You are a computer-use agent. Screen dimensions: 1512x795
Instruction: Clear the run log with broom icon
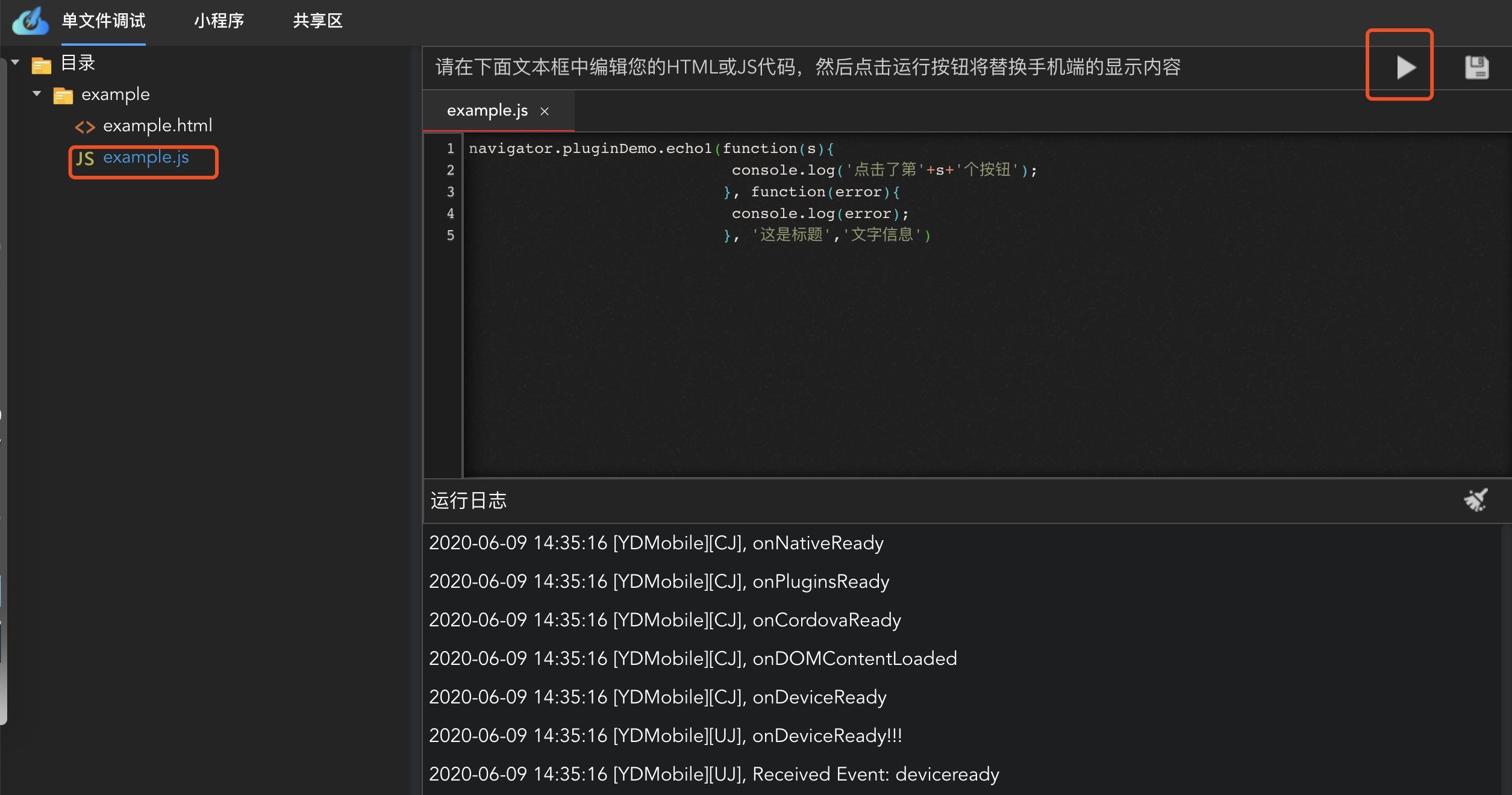[x=1476, y=500]
